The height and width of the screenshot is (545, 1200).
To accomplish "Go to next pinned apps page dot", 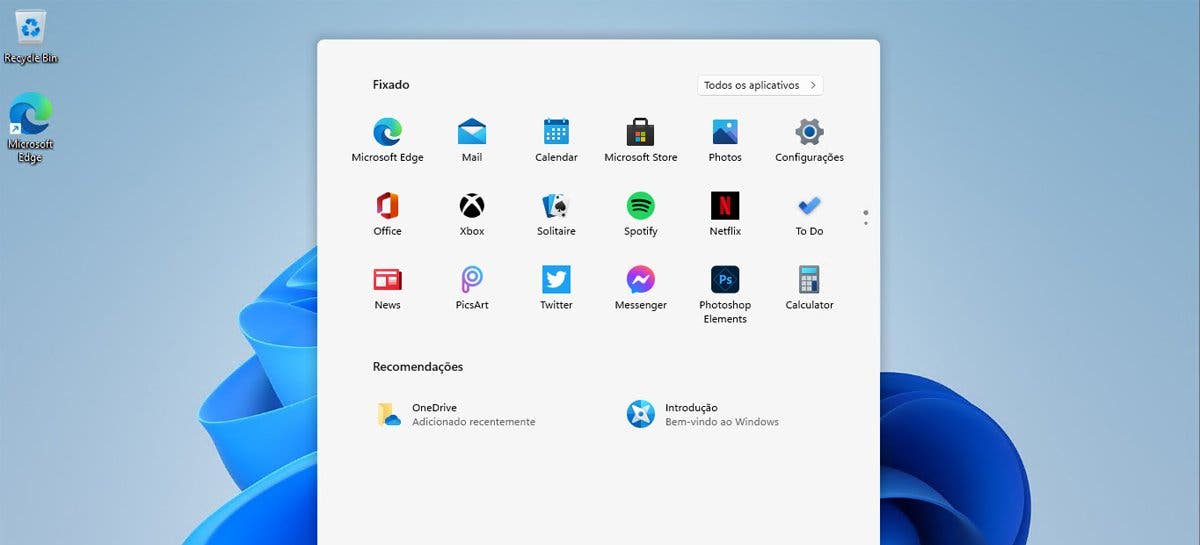I will tap(865, 223).
